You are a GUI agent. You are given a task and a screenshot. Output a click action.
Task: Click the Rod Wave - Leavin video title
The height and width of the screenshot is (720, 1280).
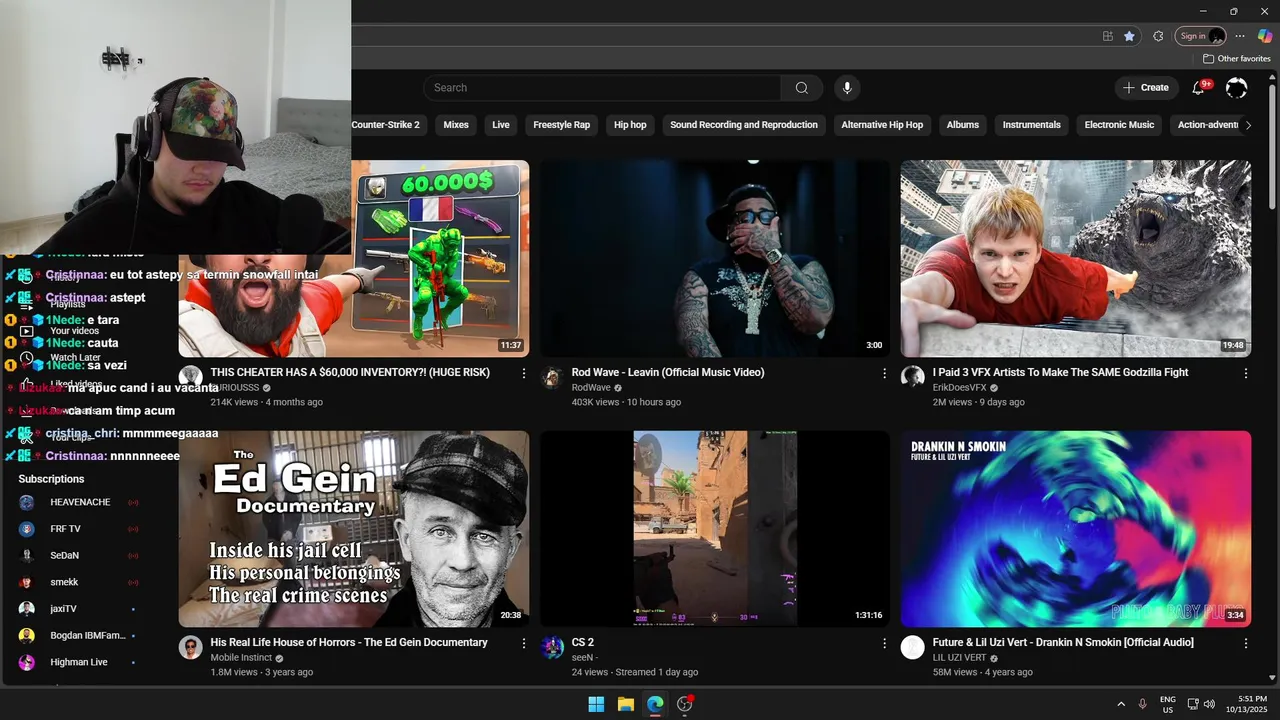tap(668, 372)
